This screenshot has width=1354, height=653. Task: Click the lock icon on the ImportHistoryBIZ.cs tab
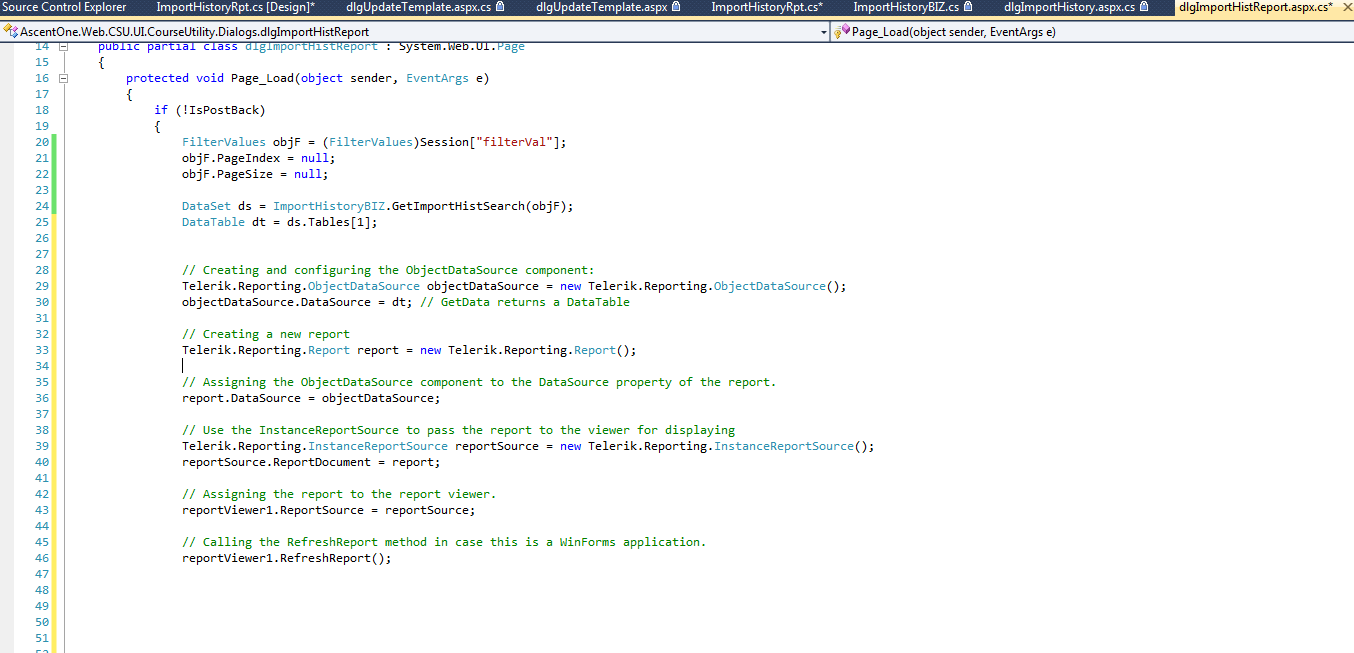click(x=968, y=7)
